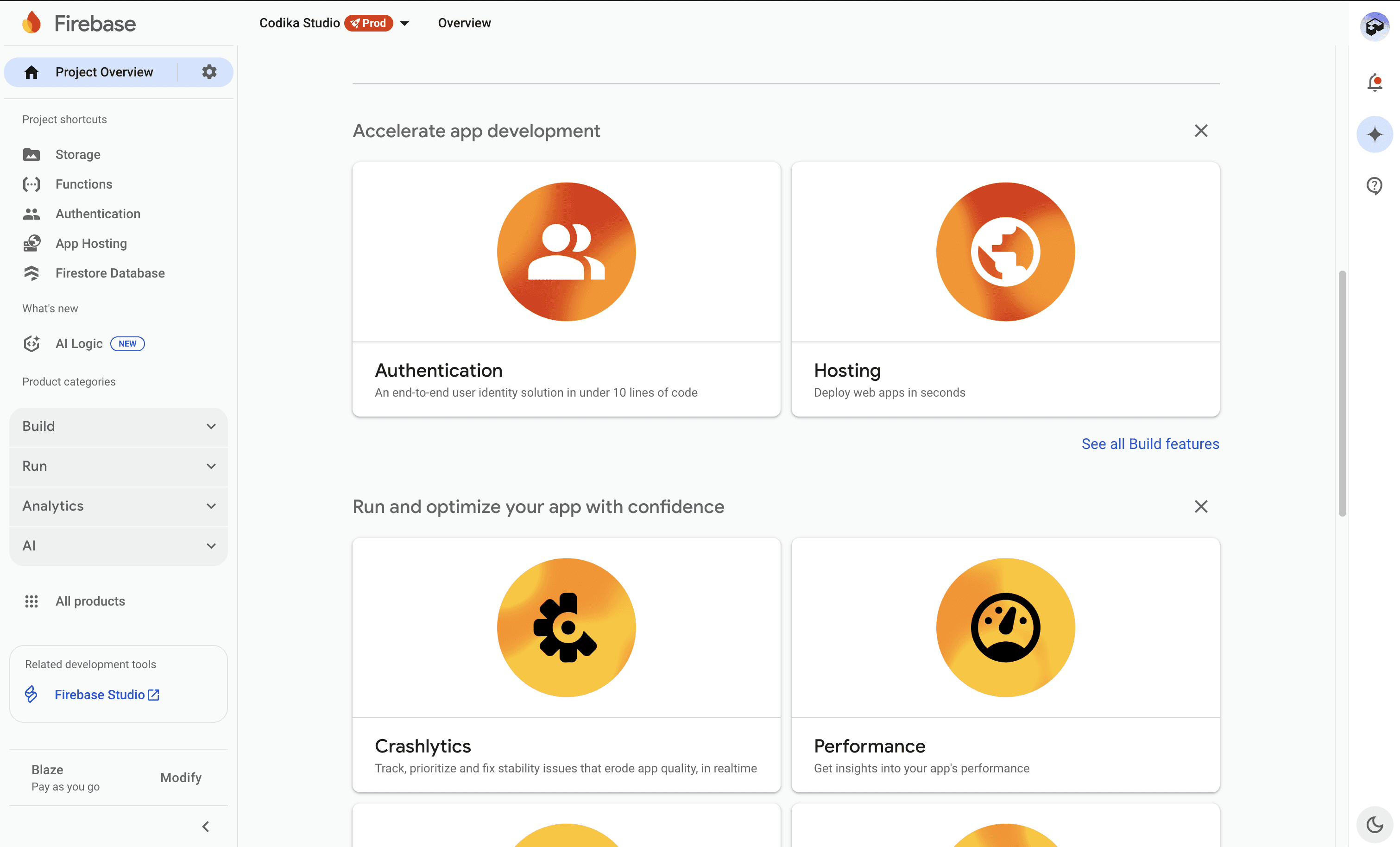
Task: Click the Firestore Database sidebar icon
Action: tap(32, 273)
